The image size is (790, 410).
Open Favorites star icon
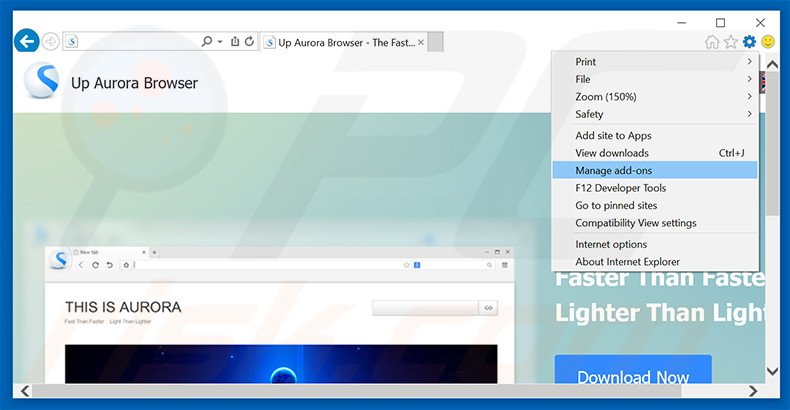[x=731, y=42]
